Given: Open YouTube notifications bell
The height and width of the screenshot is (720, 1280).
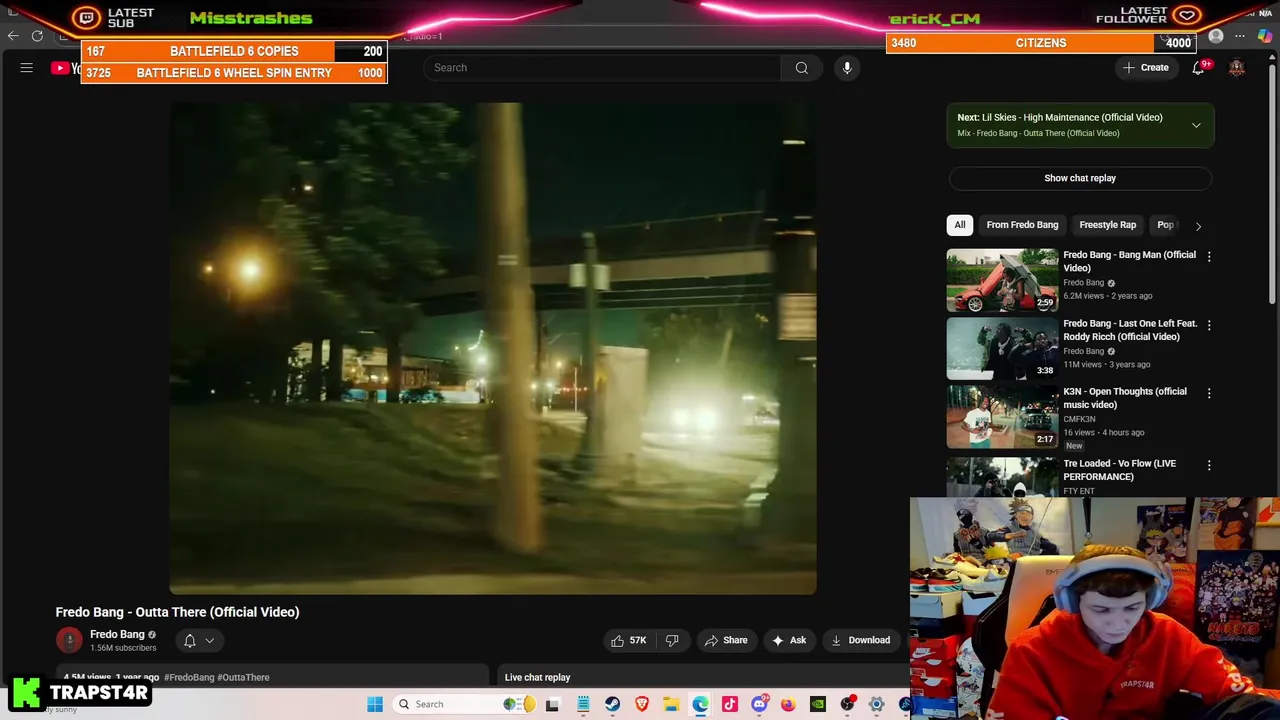Looking at the screenshot, I should coord(1198,68).
